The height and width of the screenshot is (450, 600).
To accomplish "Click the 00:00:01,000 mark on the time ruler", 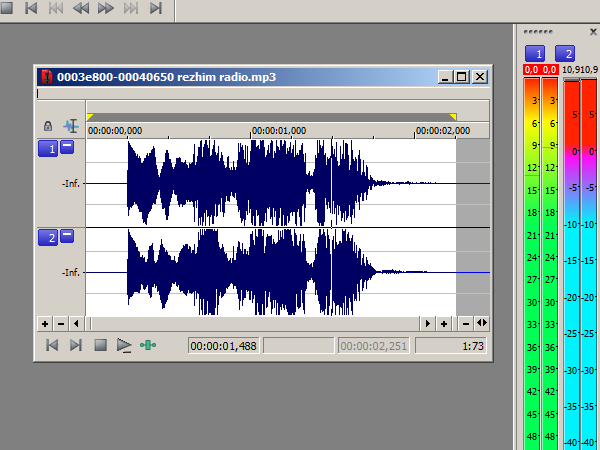I will point(279,131).
